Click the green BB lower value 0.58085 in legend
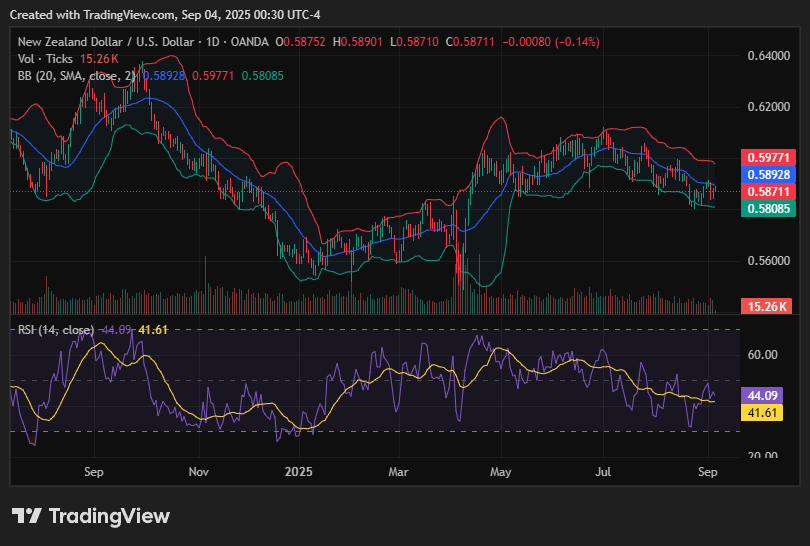This screenshot has height=546, width=810. (262, 76)
